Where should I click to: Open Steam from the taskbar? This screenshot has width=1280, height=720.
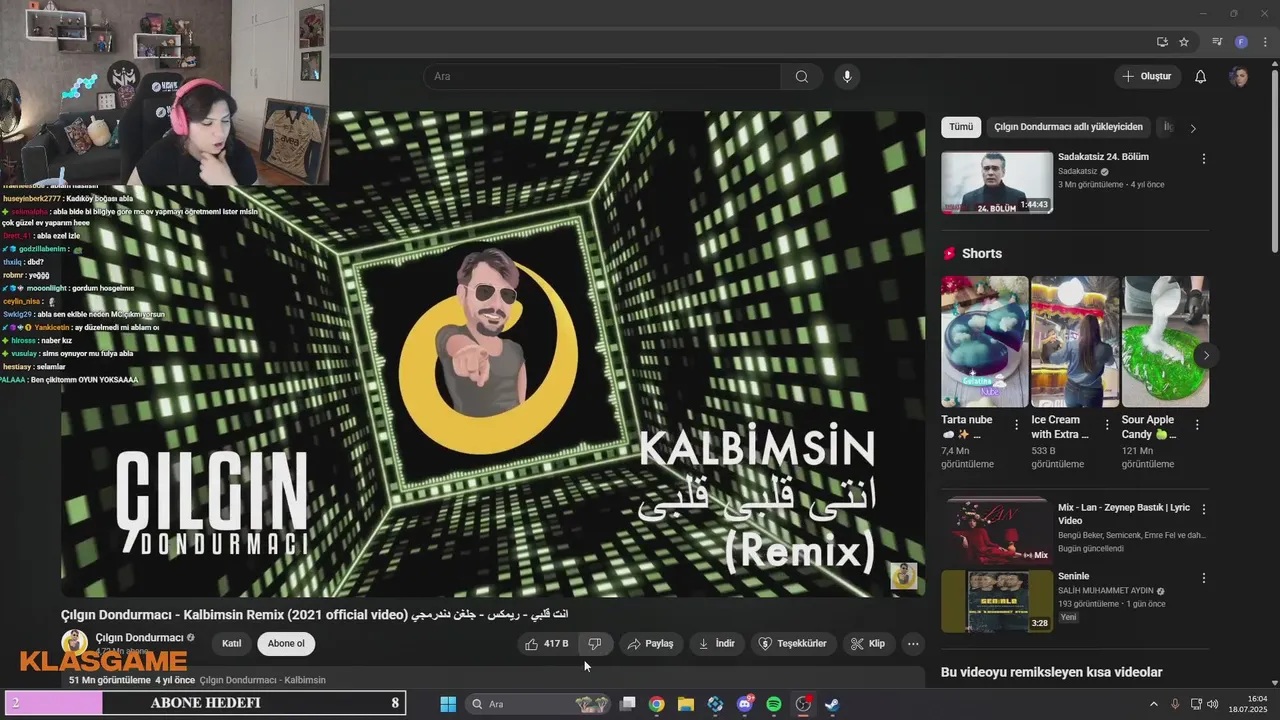point(832,704)
